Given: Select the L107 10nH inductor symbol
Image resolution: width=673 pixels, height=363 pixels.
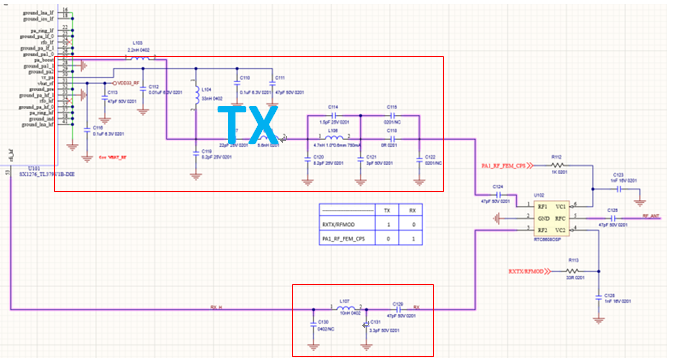Looking at the screenshot, I should click(346, 309).
